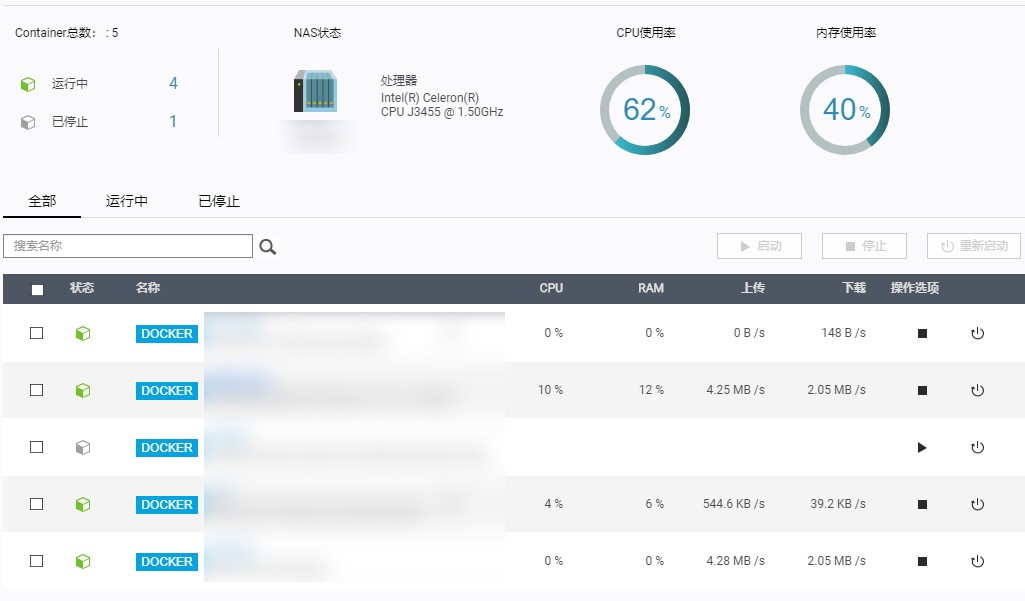Toggle the select-all checkbox in the table header
This screenshot has height=601, width=1025.
[37, 290]
